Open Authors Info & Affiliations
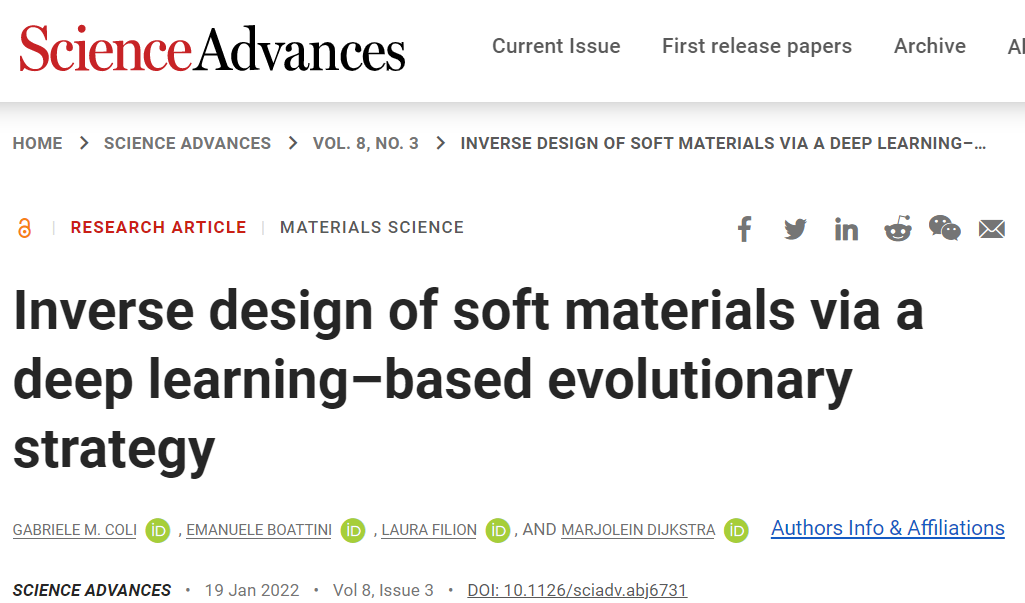Viewport: 1025px width, 603px height. click(x=887, y=528)
